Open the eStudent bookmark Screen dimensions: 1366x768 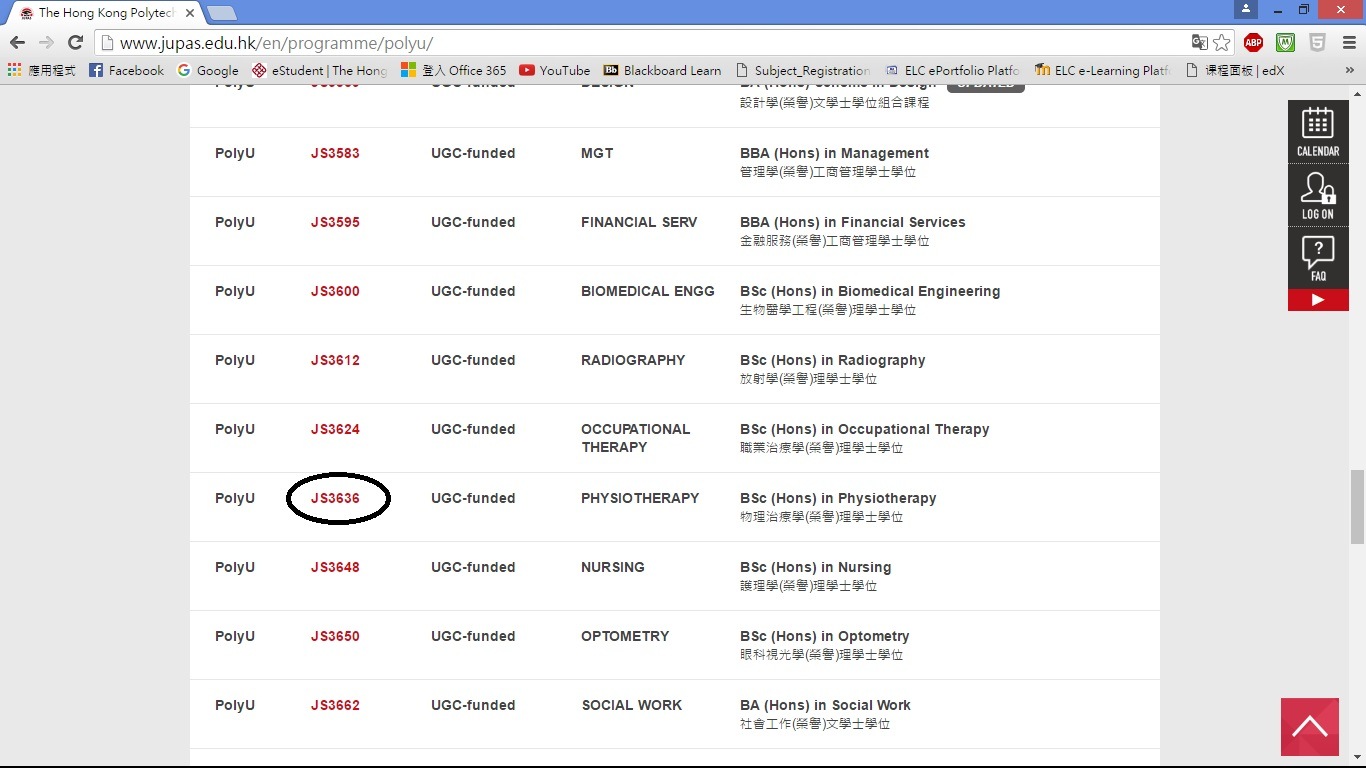click(x=319, y=70)
